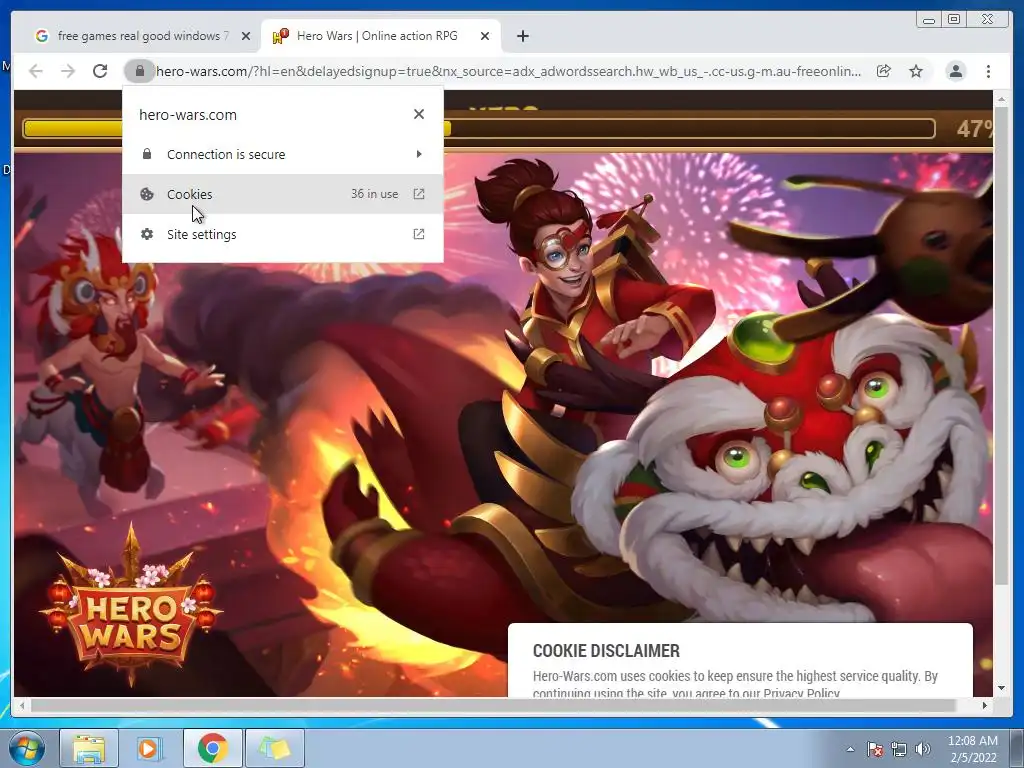Click the padlock site info icon
Screen dimensions: 1024x768
point(140,71)
